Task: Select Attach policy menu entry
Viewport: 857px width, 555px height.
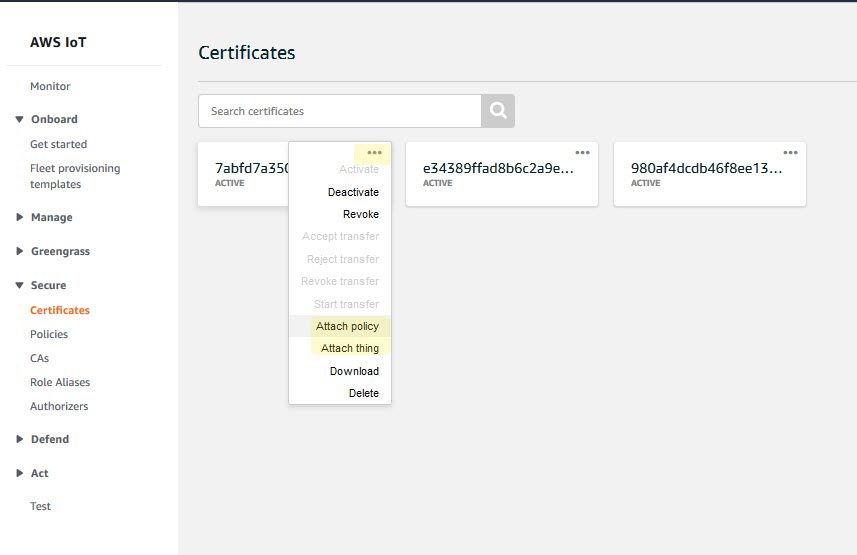Action: click(347, 326)
